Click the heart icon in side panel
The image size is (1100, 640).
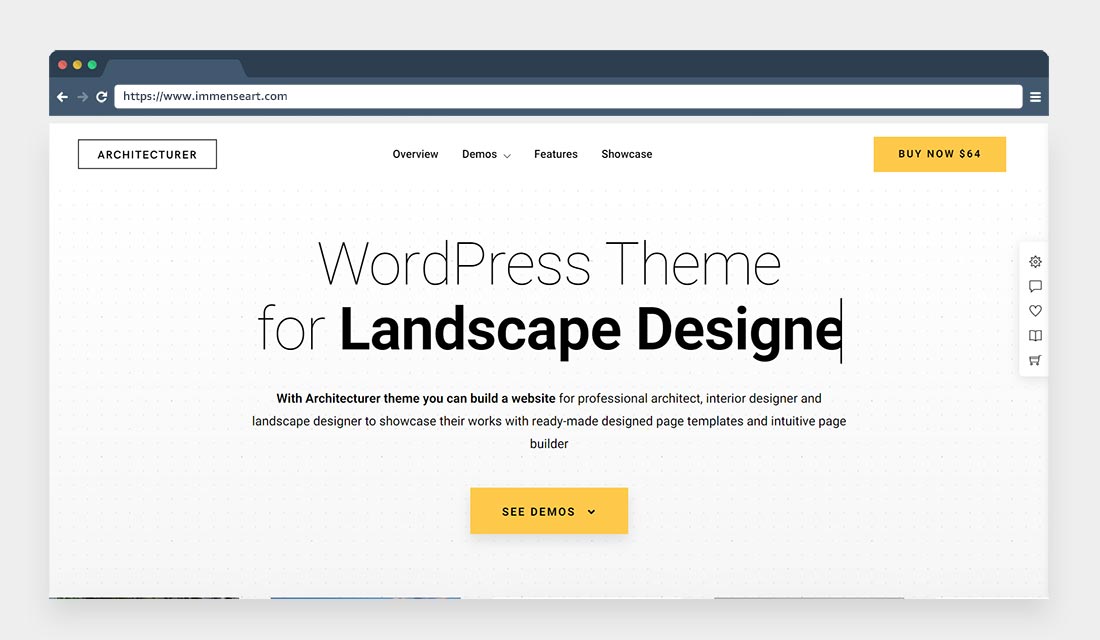click(1035, 311)
